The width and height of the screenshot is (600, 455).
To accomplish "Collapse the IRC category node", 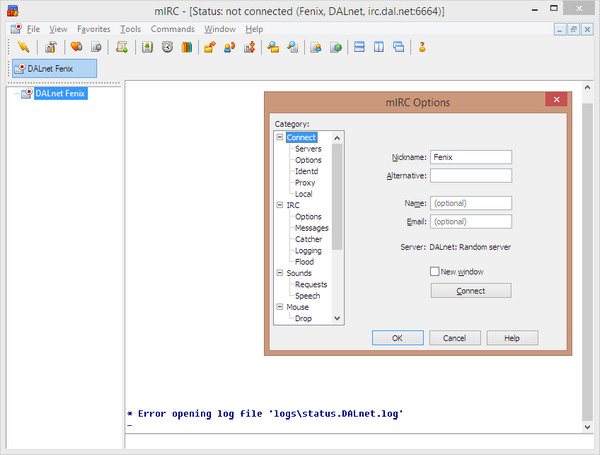I will click(x=279, y=205).
